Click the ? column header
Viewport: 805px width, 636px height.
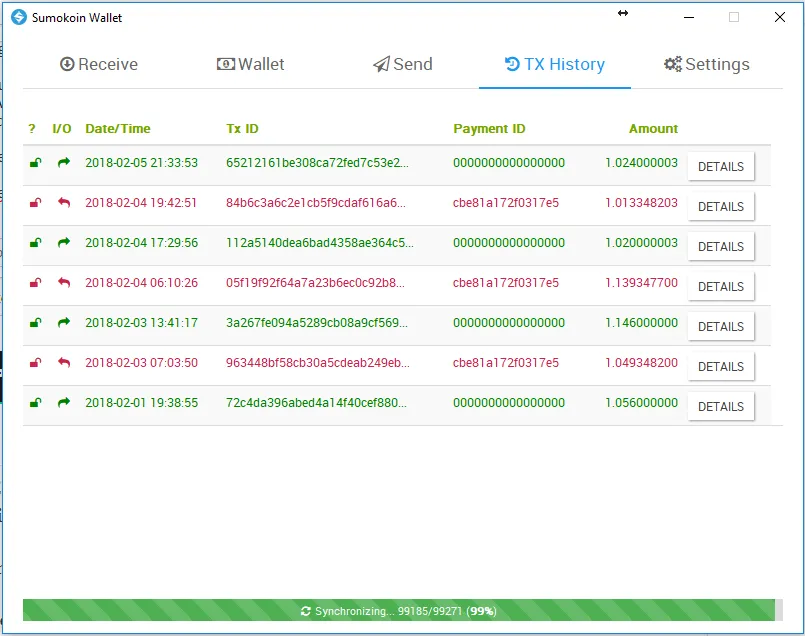32,129
